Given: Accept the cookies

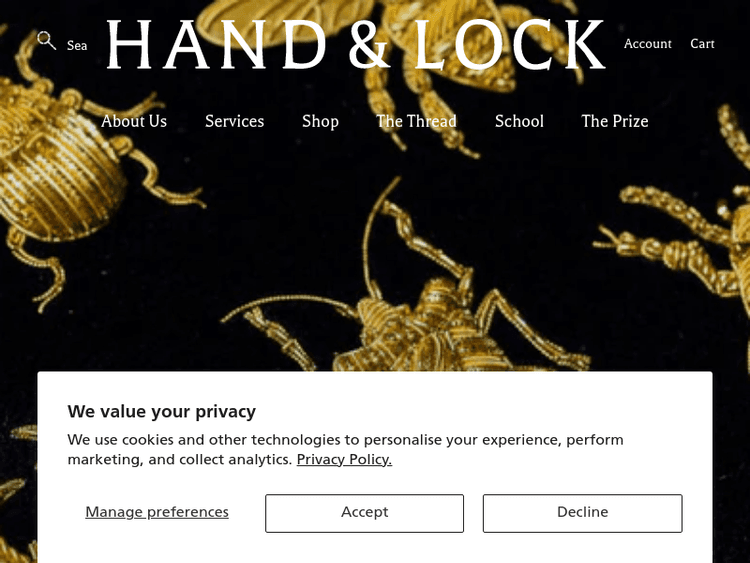Looking at the screenshot, I should 364,513.
